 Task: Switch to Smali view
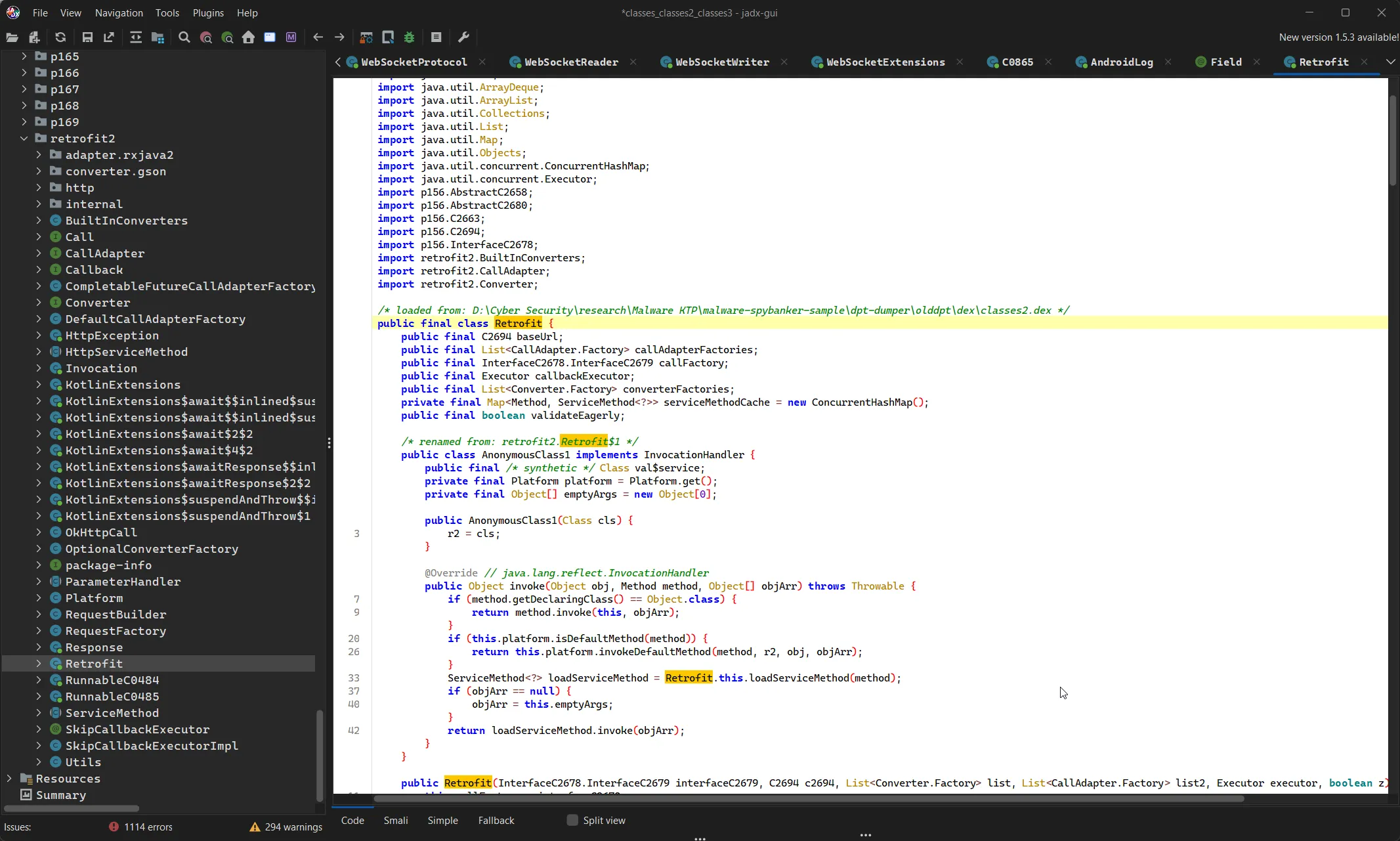[x=396, y=820]
